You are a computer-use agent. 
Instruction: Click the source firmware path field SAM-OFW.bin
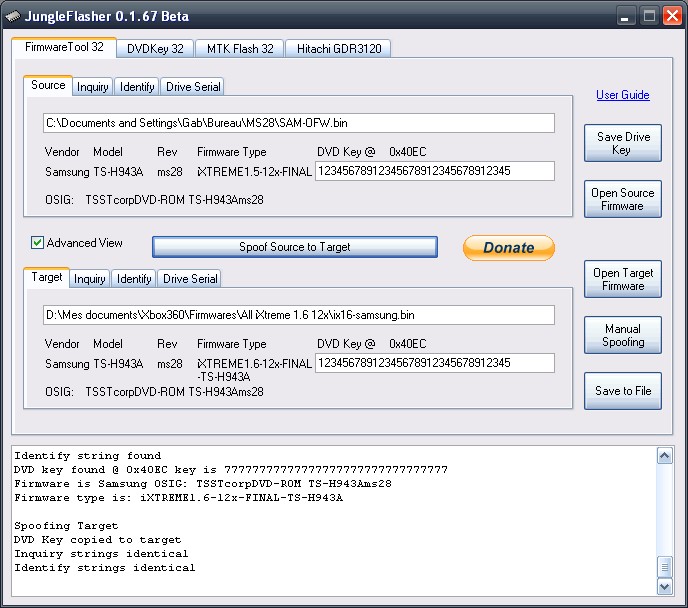pyautogui.click(x=299, y=123)
